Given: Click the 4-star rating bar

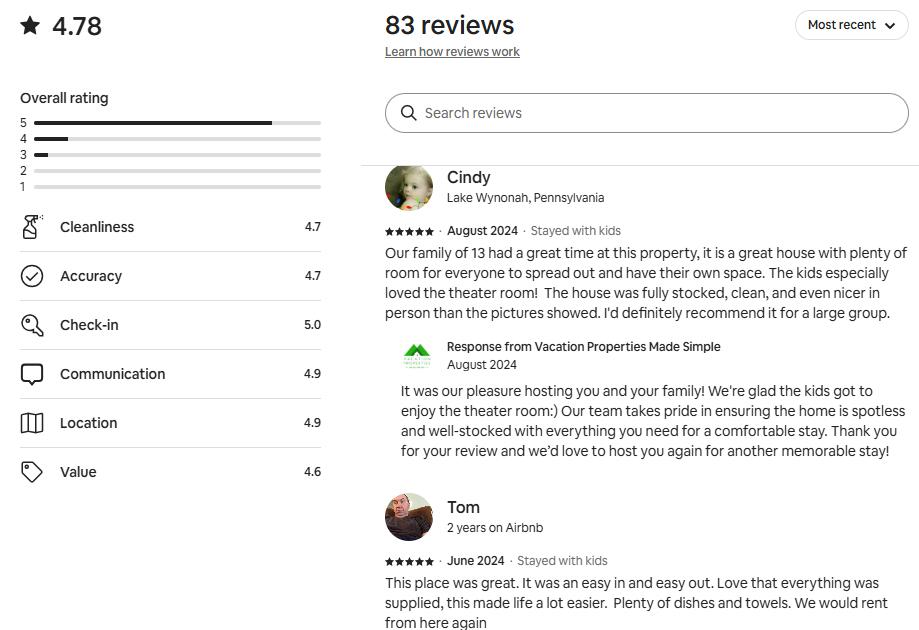Looking at the screenshot, I should click(x=177, y=139).
